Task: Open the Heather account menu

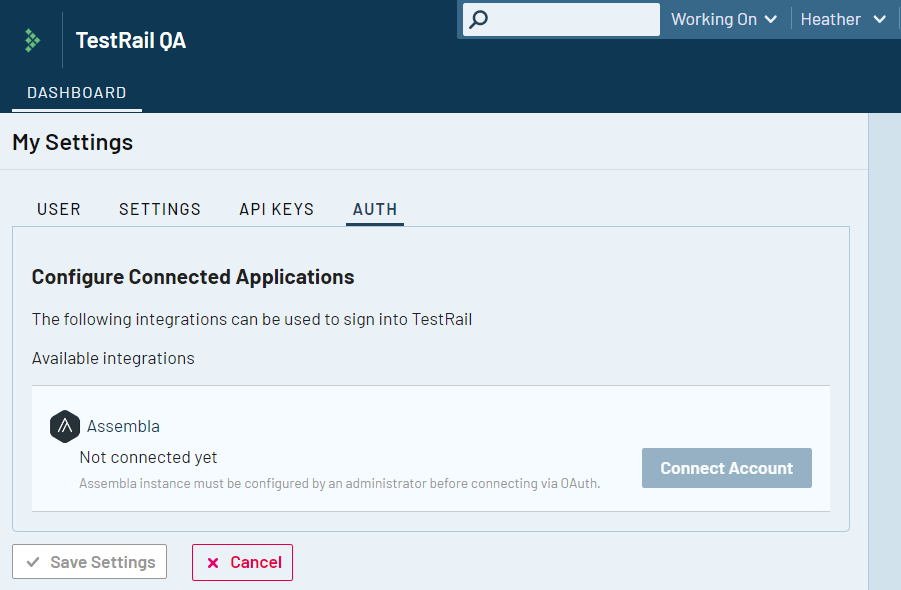Action: pos(830,20)
